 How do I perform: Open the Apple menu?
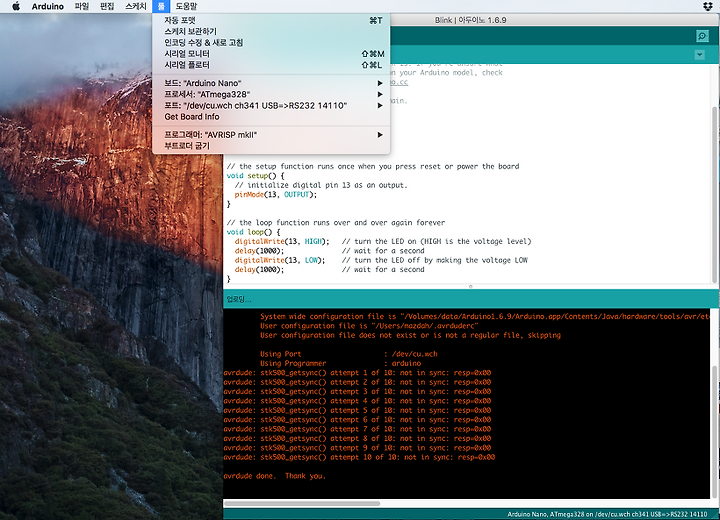pyautogui.click(x=16, y=6)
